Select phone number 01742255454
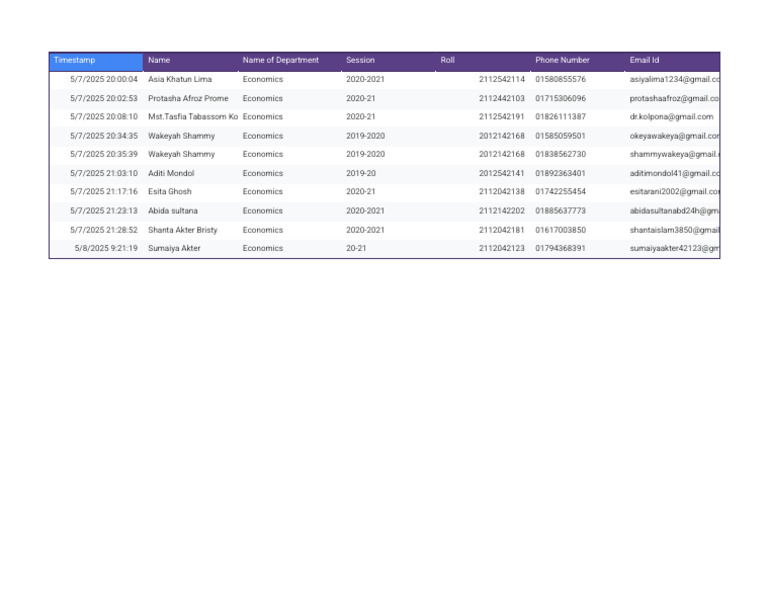The image size is (768, 594). (x=560, y=191)
